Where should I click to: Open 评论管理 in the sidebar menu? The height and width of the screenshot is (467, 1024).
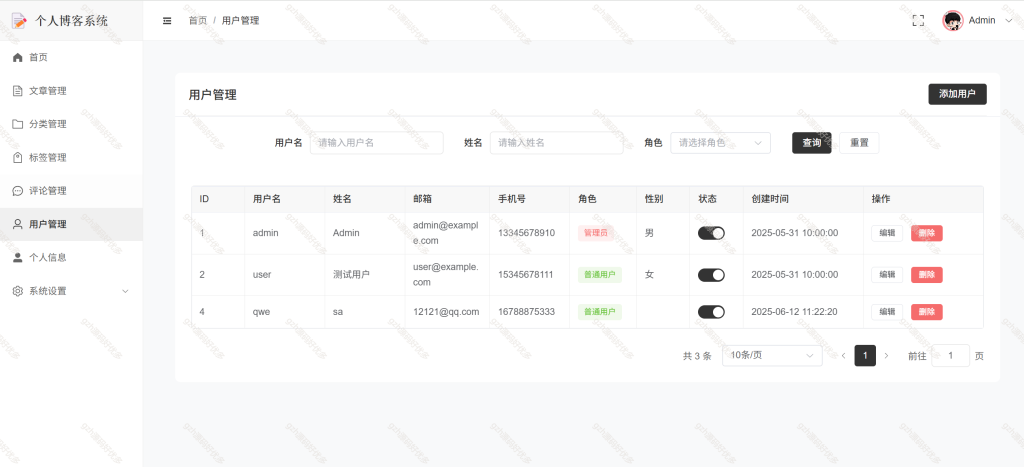[x=71, y=191]
